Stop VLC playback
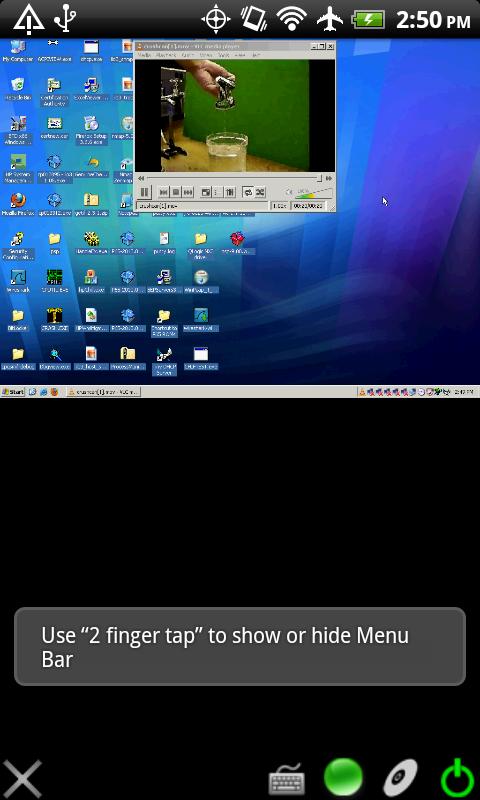 (x=176, y=192)
